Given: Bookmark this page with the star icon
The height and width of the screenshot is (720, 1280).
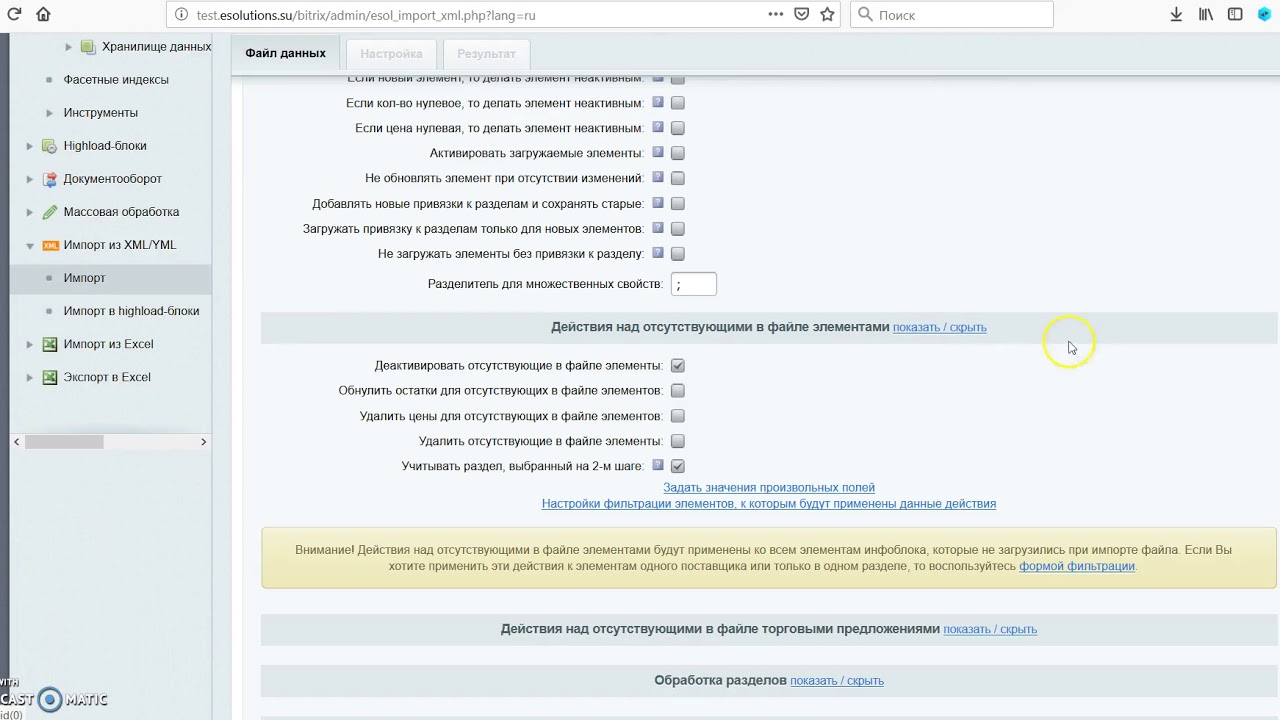Looking at the screenshot, I should point(828,14).
